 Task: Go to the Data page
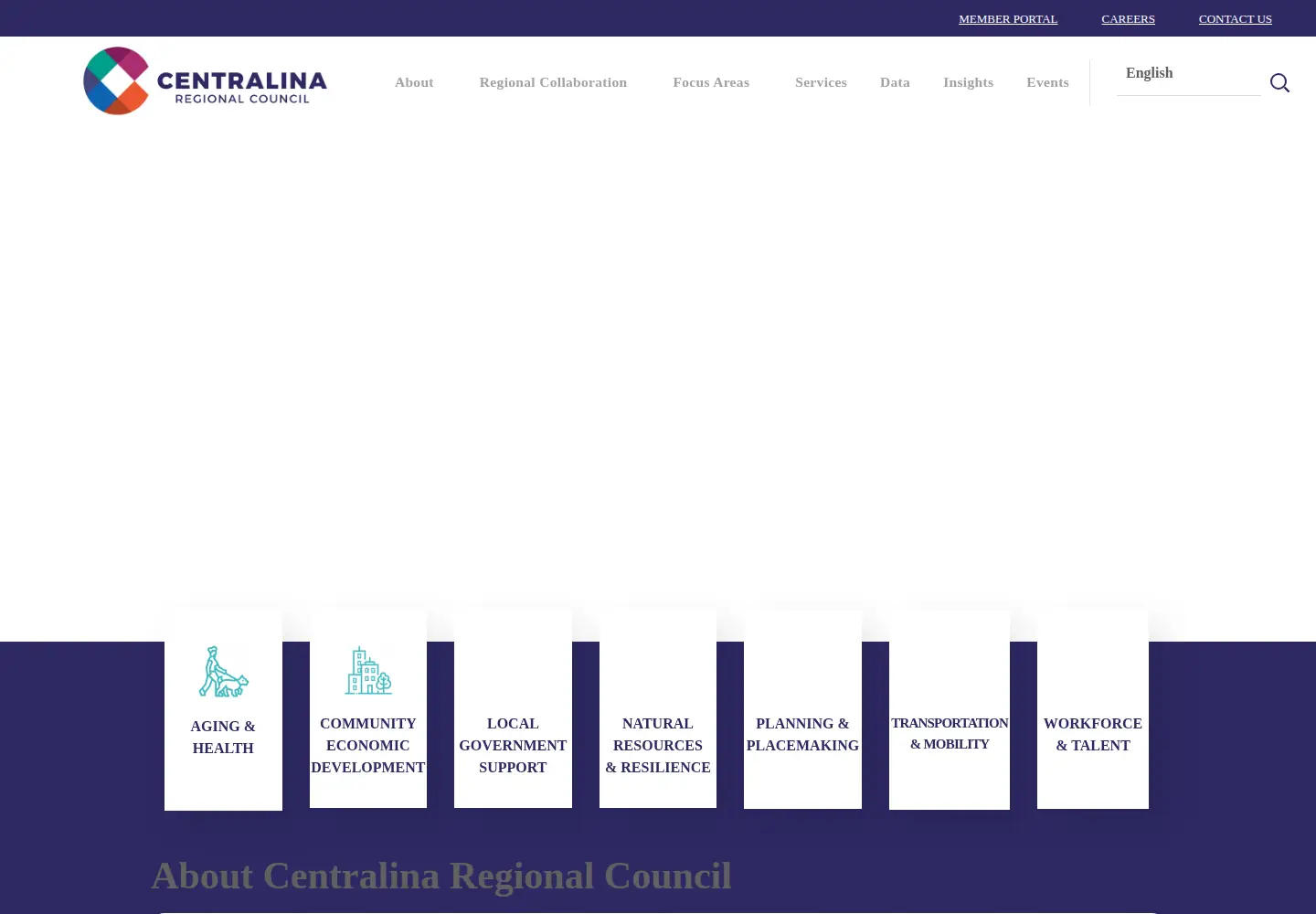pyautogui.click(x=895, y=82)
